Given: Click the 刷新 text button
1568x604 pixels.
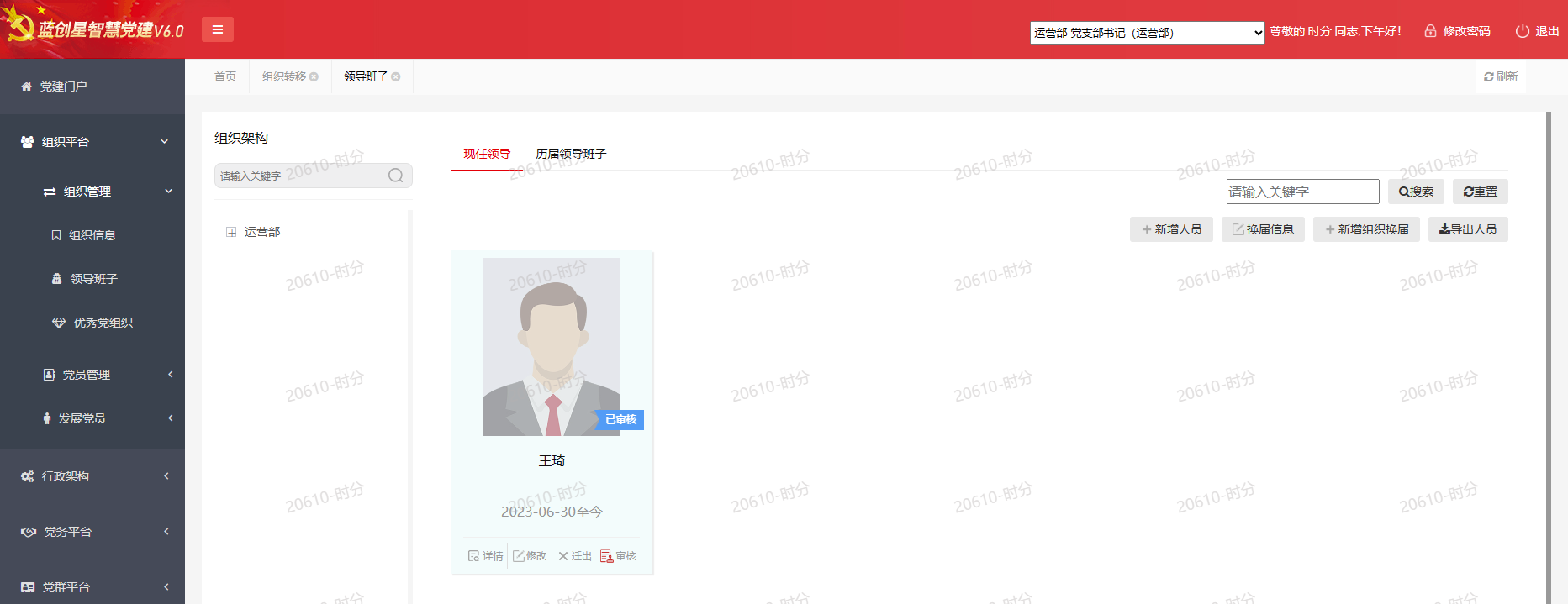Looking at the screenshot, I should (1507, 76).
